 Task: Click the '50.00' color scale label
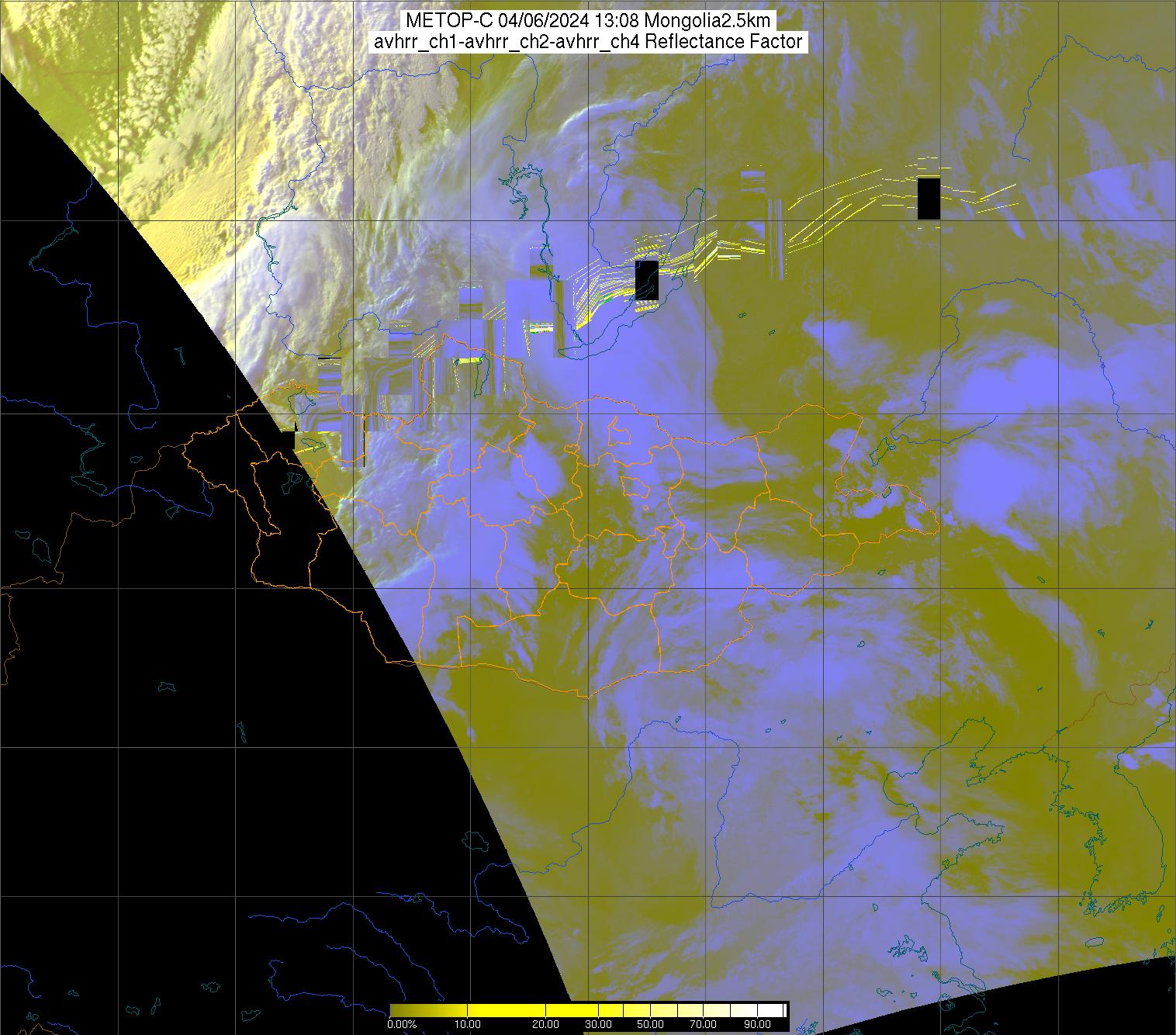click(x=650, y=1024)
